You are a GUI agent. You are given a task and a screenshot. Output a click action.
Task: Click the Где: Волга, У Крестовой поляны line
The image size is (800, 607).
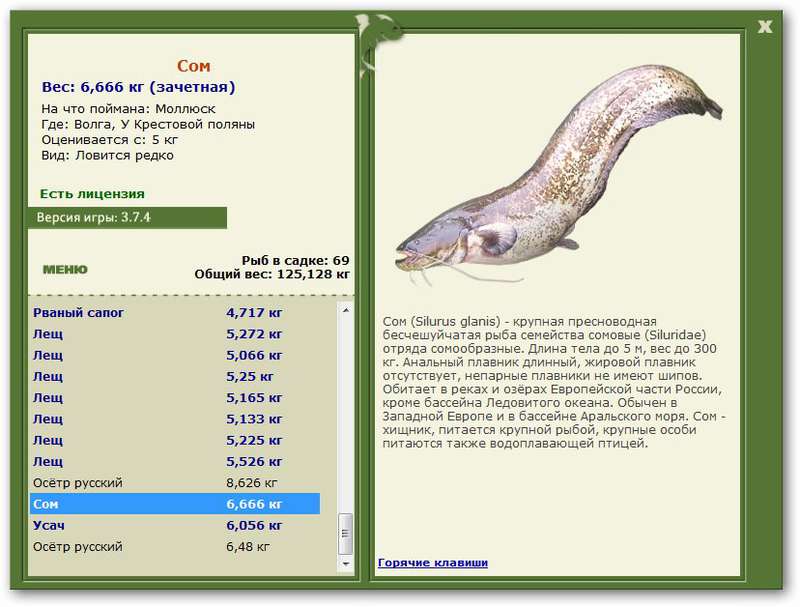point(148,124)
